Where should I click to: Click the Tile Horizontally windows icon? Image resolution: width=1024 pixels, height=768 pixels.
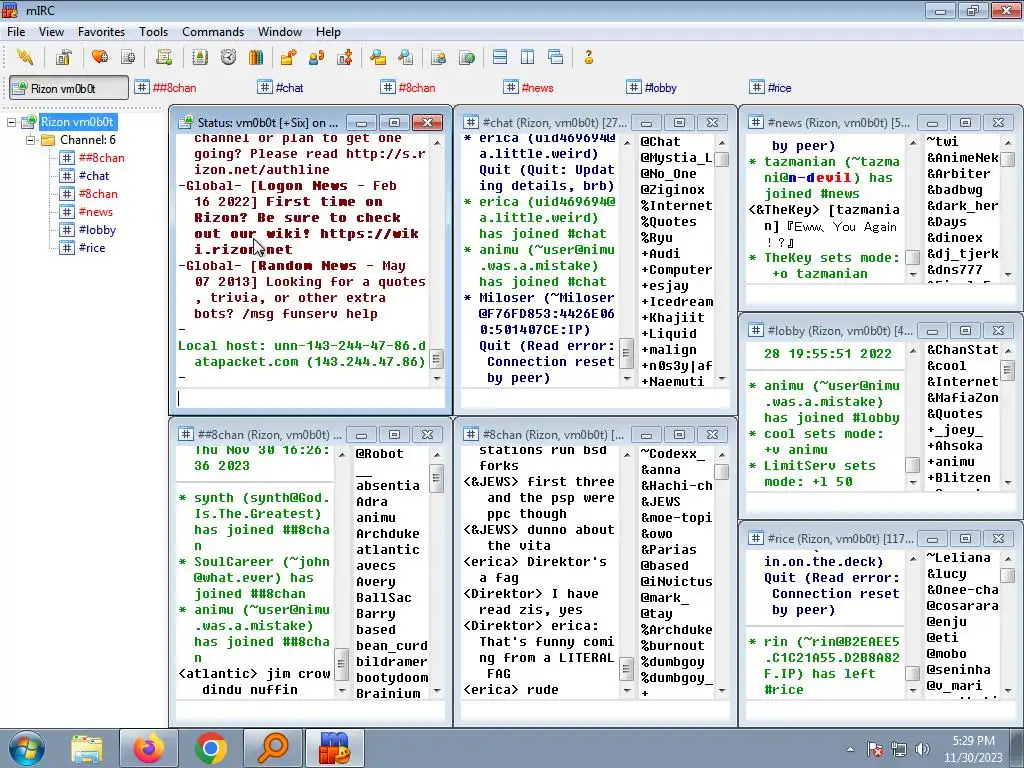point(500,57)
